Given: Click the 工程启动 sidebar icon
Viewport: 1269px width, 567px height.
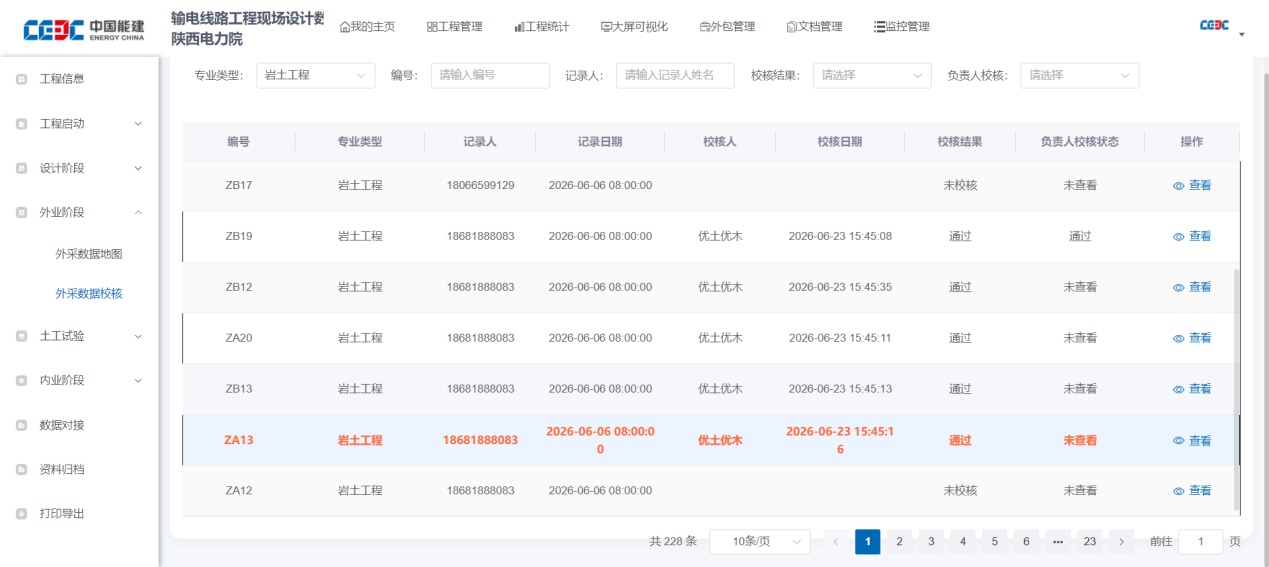Looking at the screenshot, I should point(22,124).
